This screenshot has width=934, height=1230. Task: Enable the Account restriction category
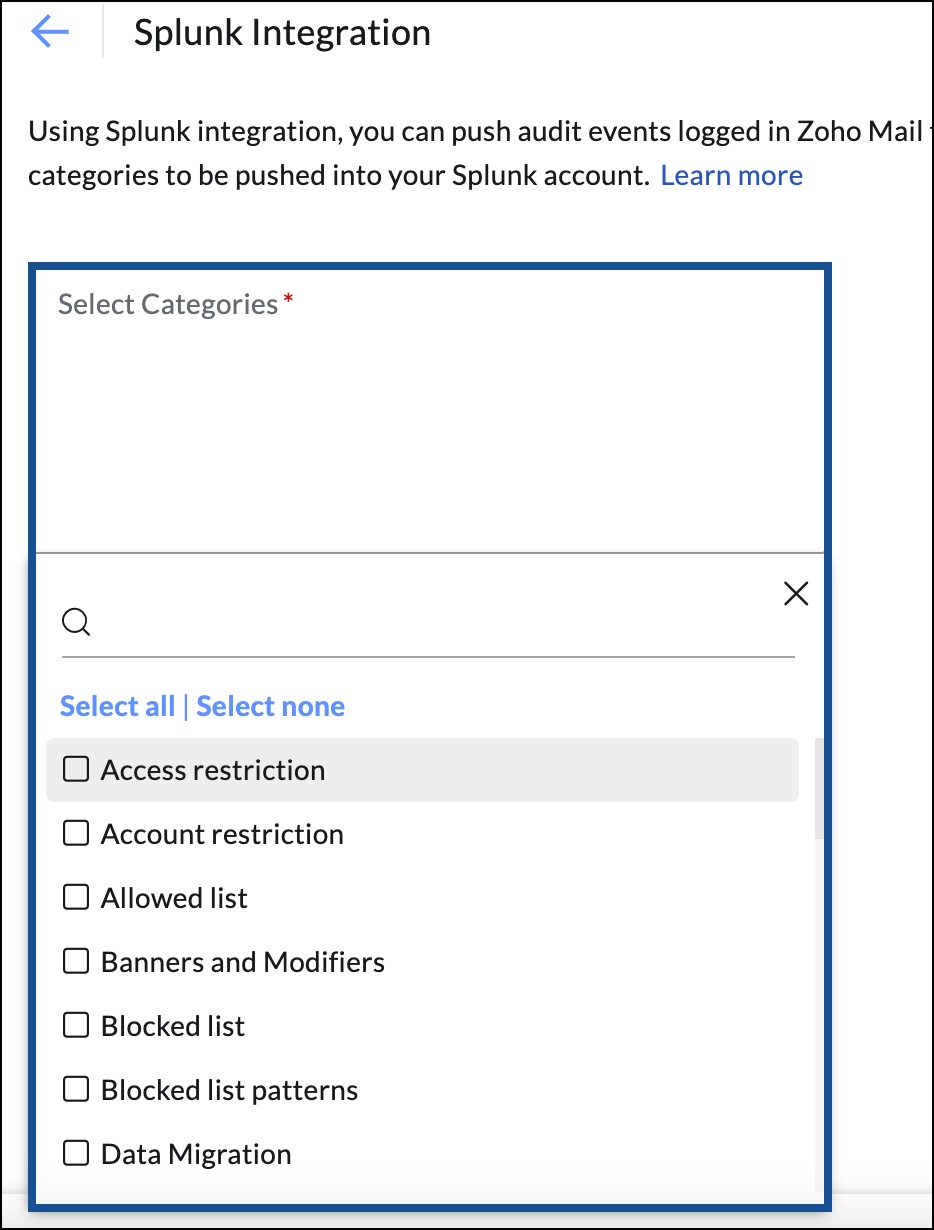(75, 833)
